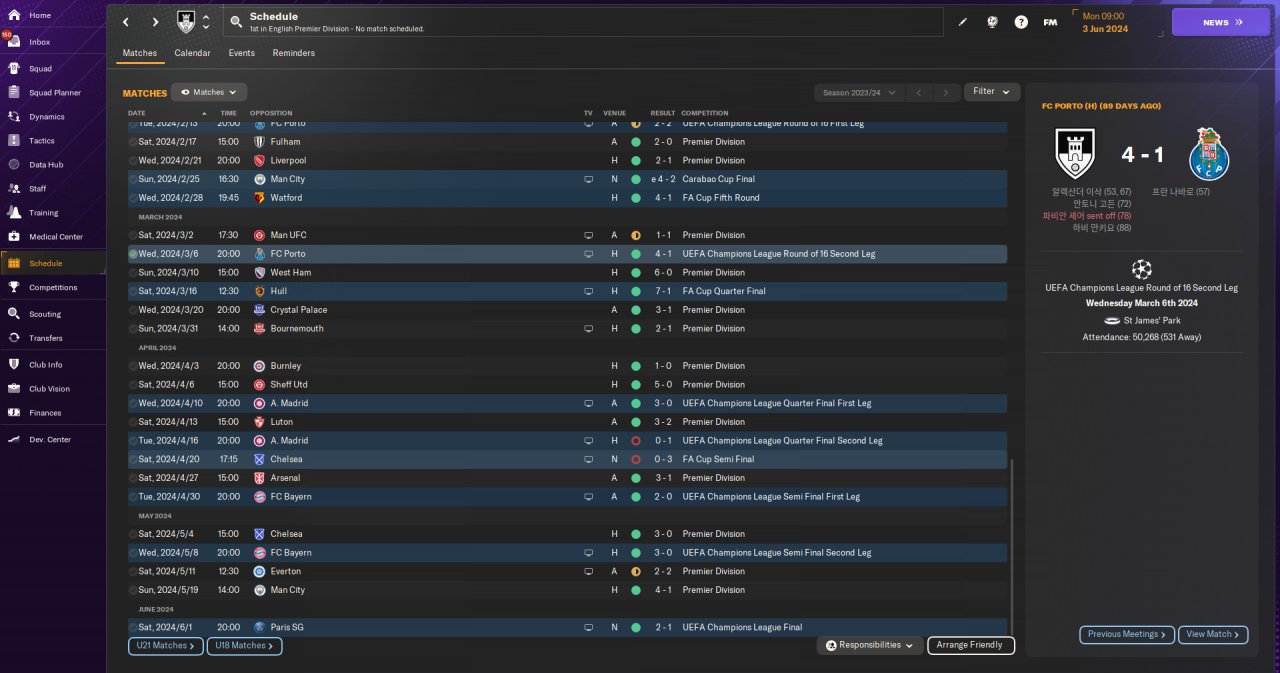
Task: Toggle the Man UFC row circle marker
Action: [133, 236]
